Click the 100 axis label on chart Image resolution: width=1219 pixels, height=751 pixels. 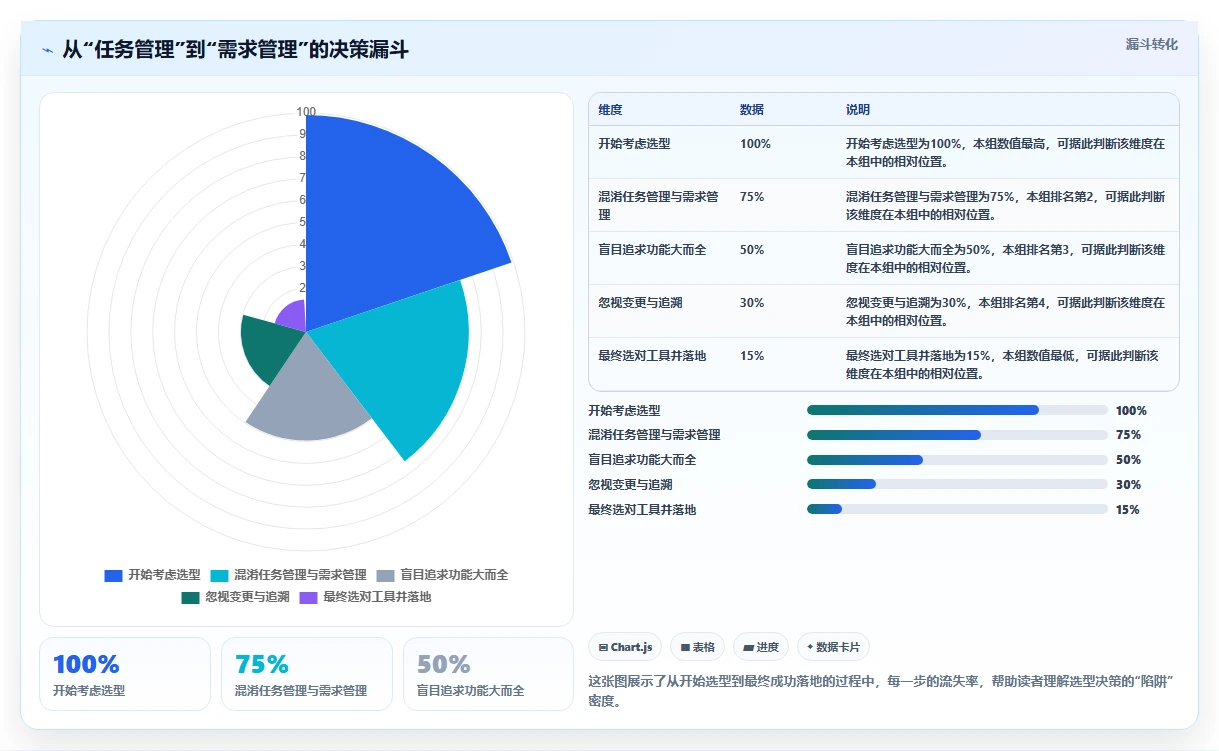tap(306, 112)
